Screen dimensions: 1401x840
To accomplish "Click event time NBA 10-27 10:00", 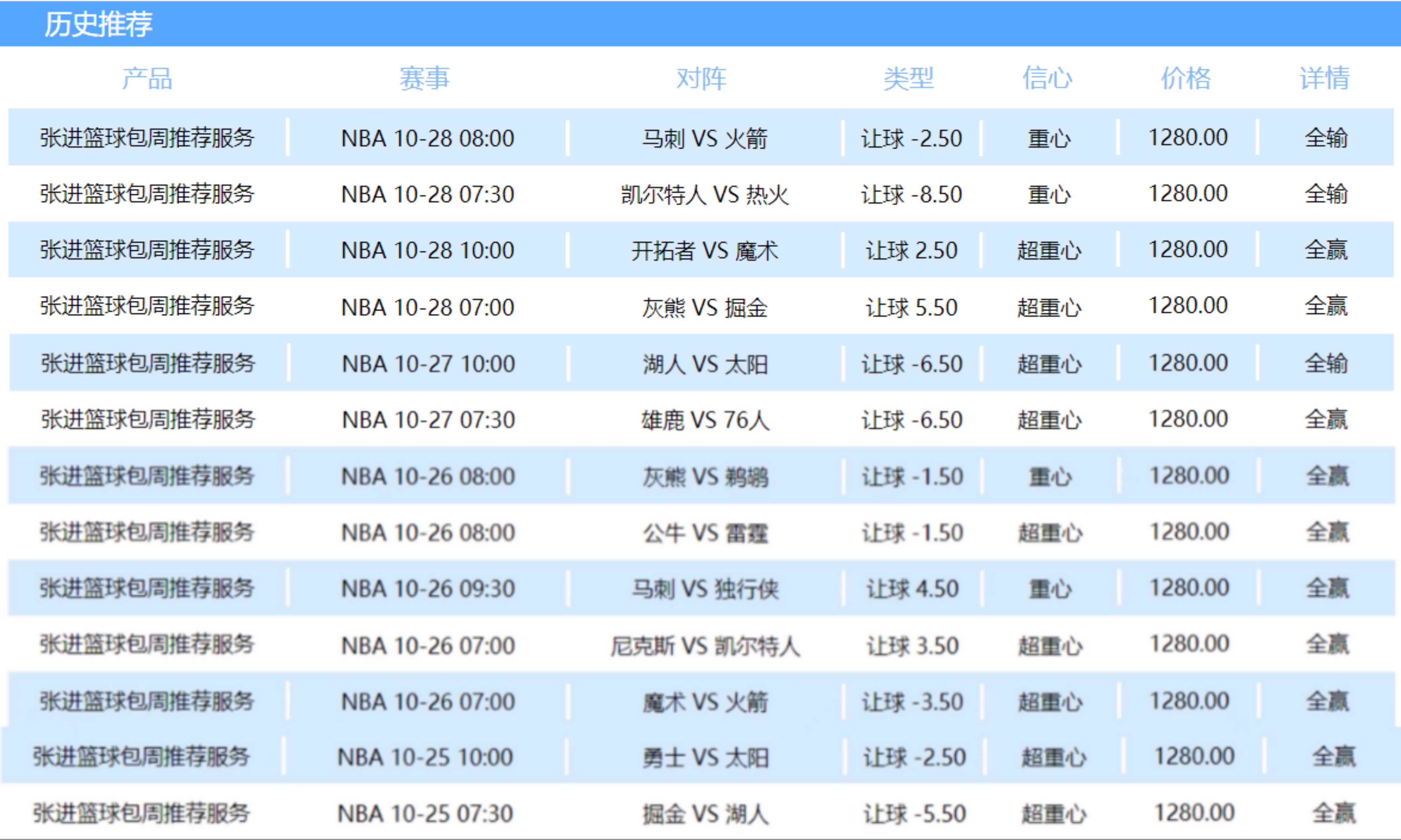I will [x=428, y=363].
